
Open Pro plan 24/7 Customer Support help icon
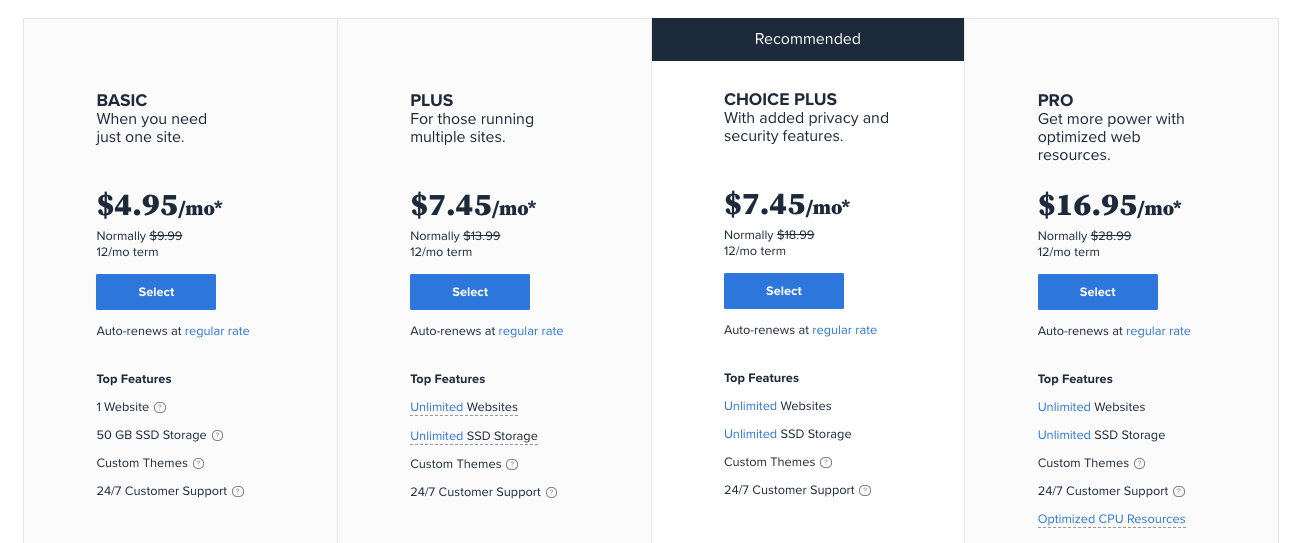tap(1179, 492)
